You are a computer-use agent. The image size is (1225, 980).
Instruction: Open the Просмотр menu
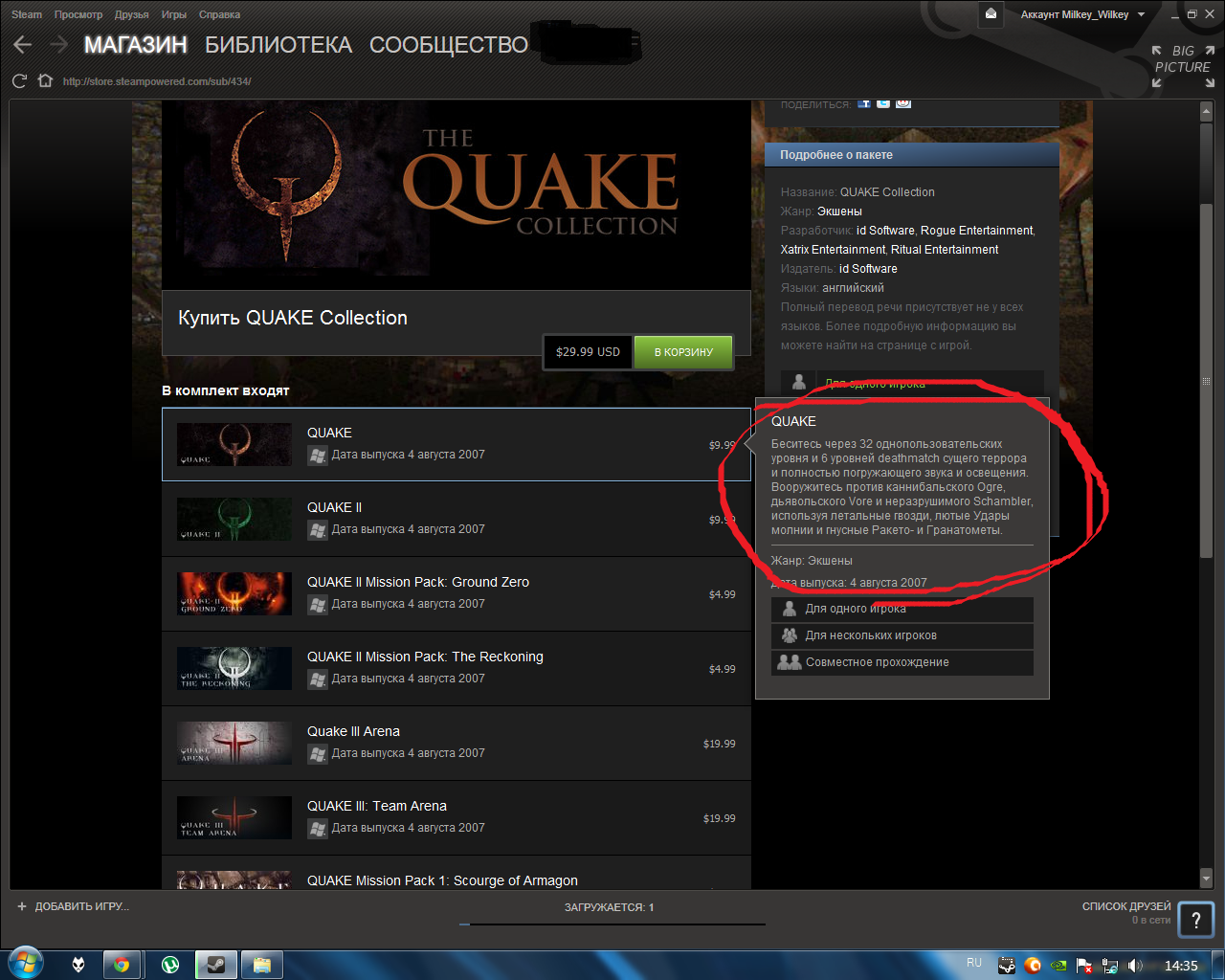coord(78,14)
